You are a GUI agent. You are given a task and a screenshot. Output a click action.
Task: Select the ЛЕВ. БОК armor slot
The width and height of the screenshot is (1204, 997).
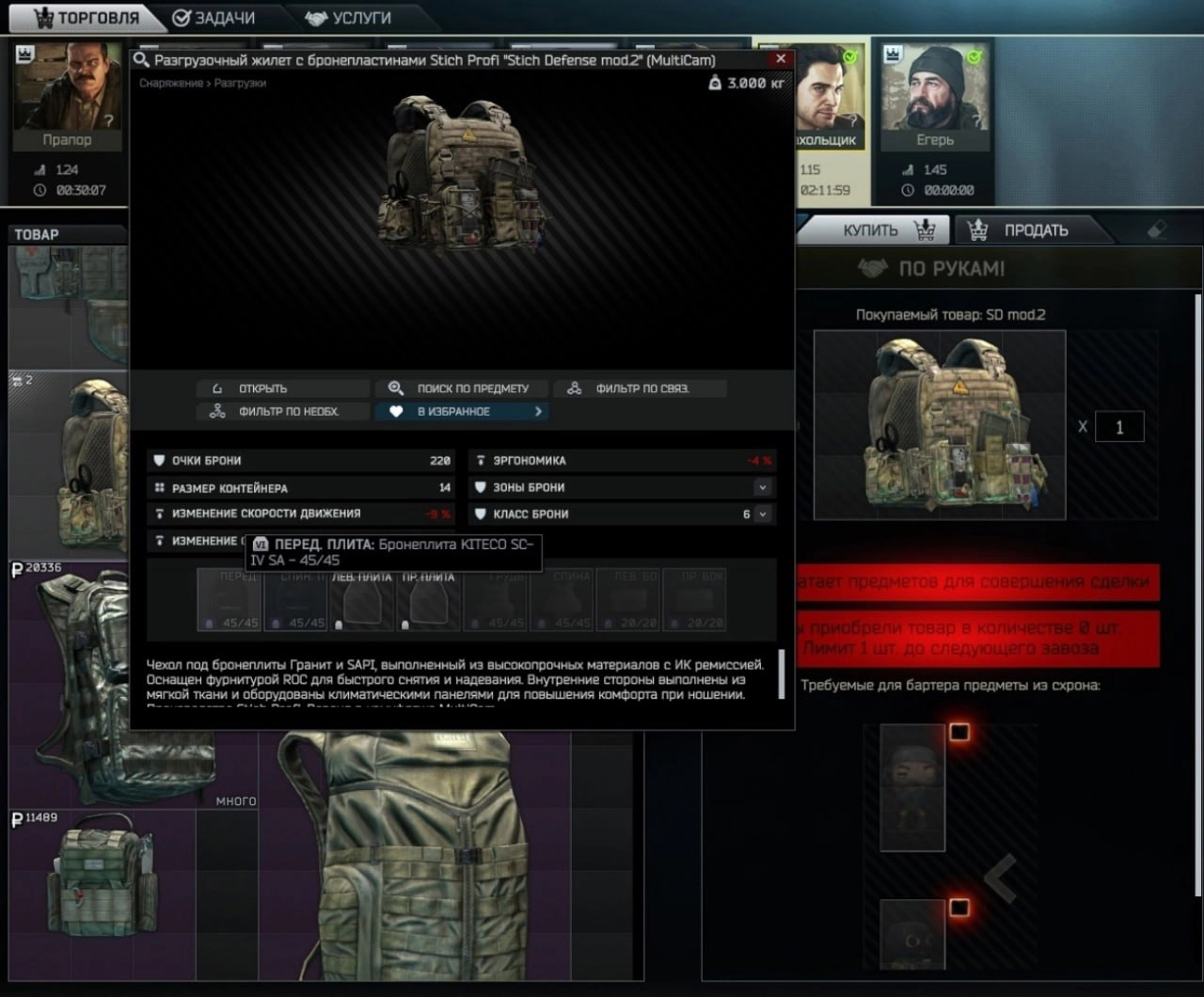tap(627, 599)
